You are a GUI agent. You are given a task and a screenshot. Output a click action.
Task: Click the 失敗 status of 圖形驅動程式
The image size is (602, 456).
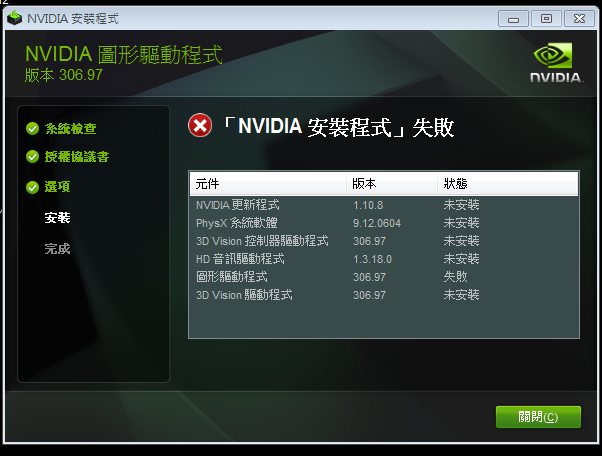(x=455, y=277)
